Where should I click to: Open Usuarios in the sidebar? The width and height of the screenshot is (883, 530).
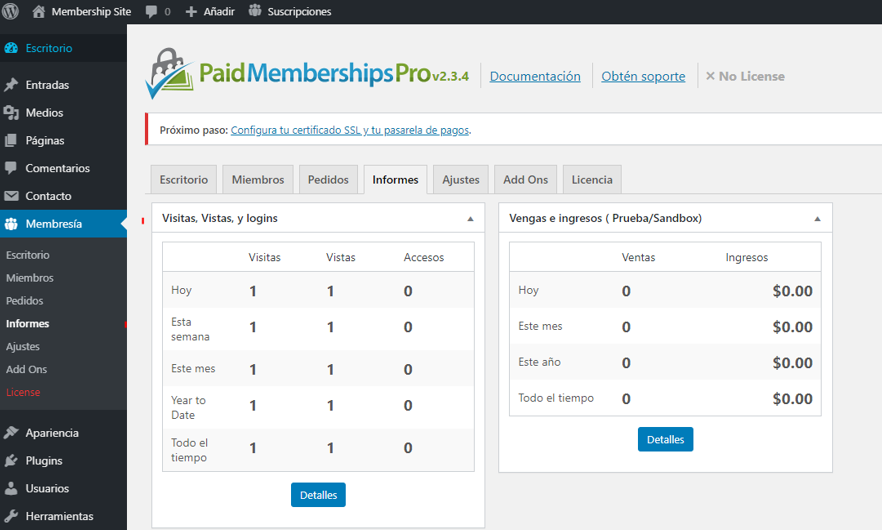pos(47,488)
